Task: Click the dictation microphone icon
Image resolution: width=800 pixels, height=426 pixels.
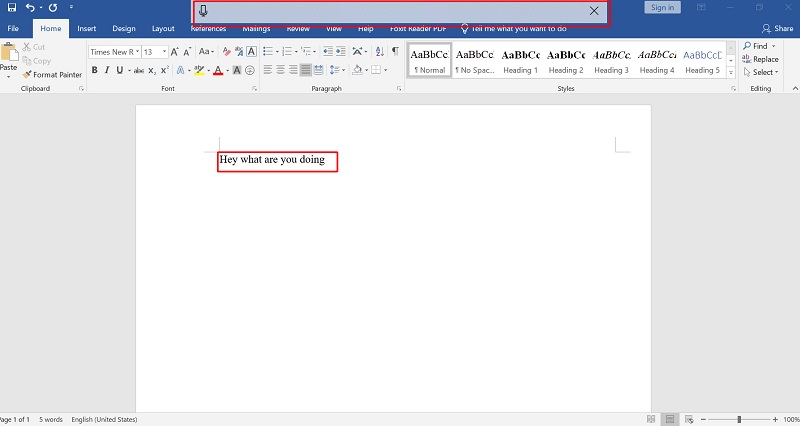Action: coord(203,11)
